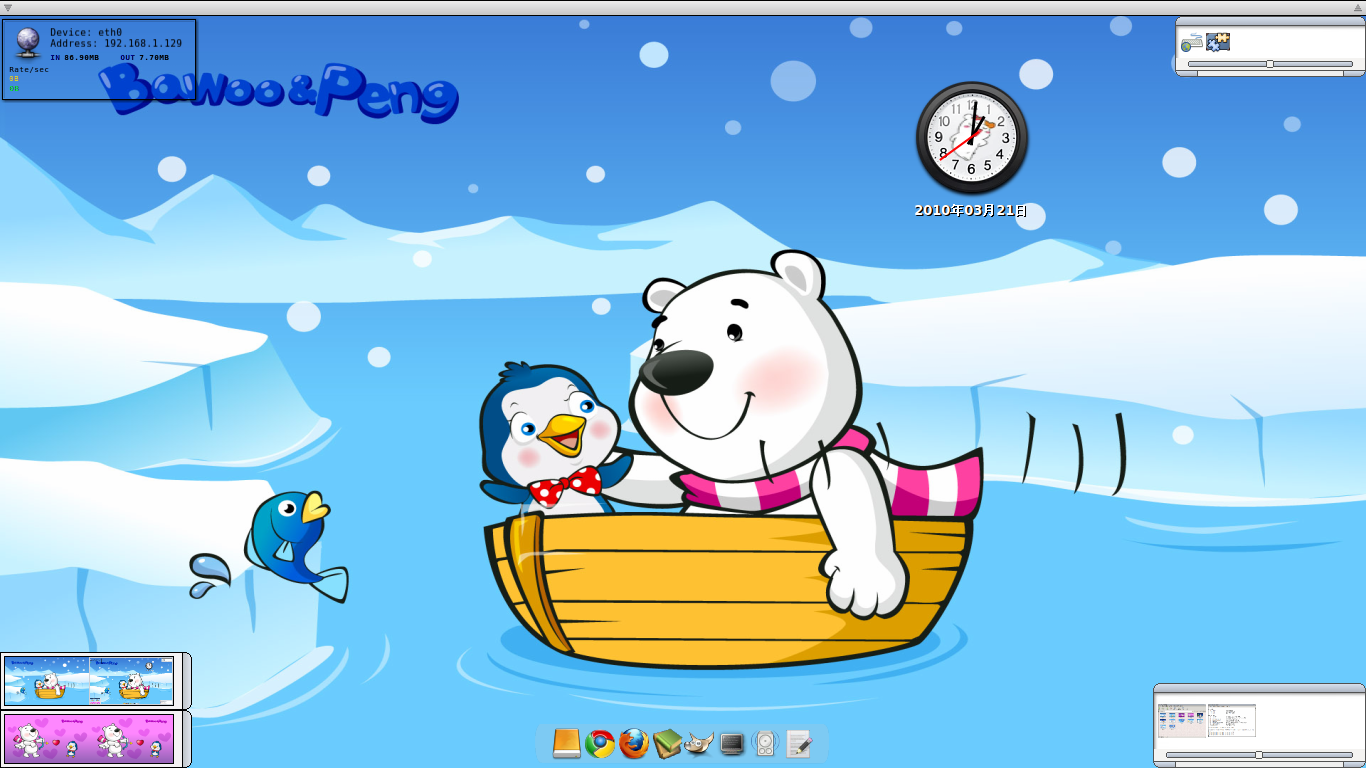Click the IN 86.90MB traffic value
Screen dimensions: 1366x768
pyautogui.click(x=75, y=57)
